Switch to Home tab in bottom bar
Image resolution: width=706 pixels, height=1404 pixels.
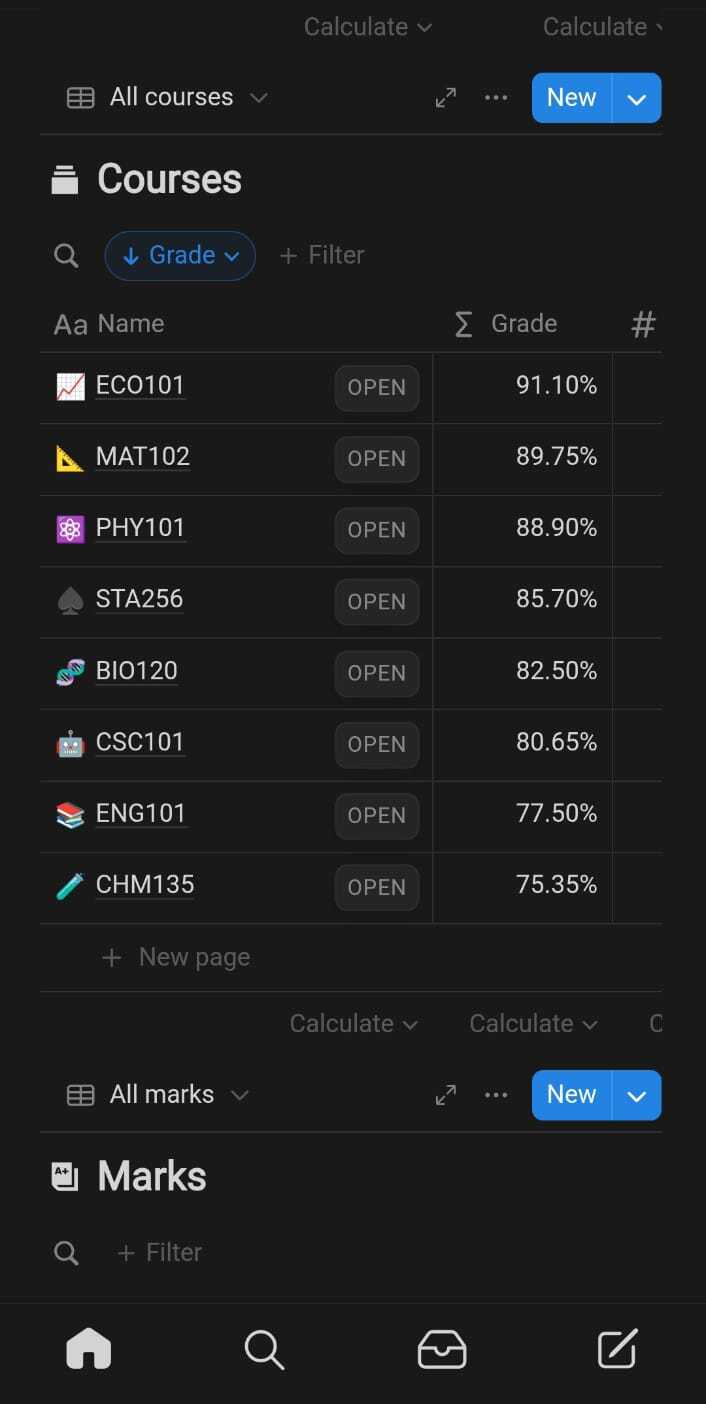(x=88, y=1349)
